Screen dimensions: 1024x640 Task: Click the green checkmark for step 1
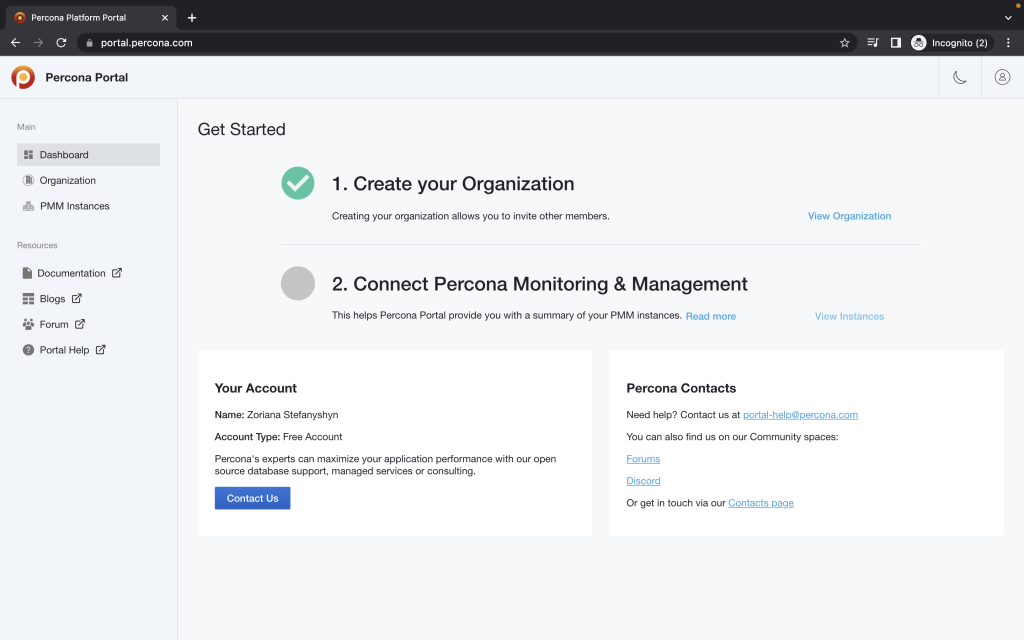(298, 183)
